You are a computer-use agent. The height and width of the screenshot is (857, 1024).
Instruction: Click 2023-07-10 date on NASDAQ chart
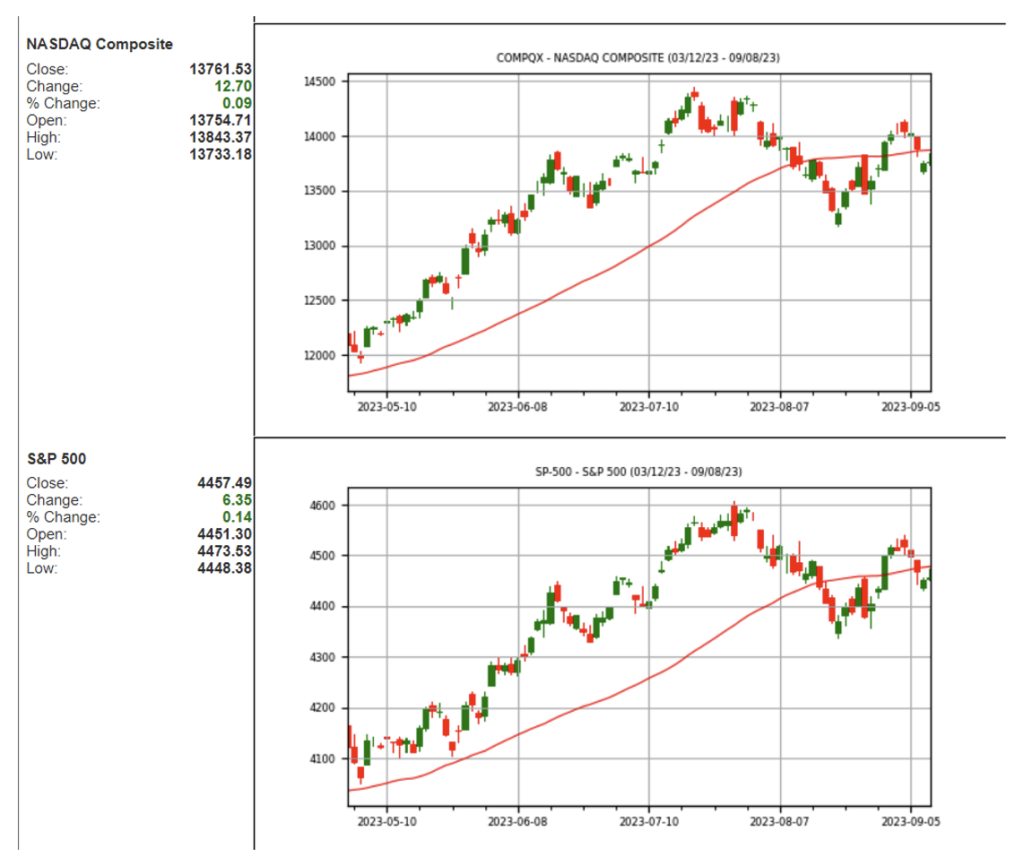pos(649,407)
